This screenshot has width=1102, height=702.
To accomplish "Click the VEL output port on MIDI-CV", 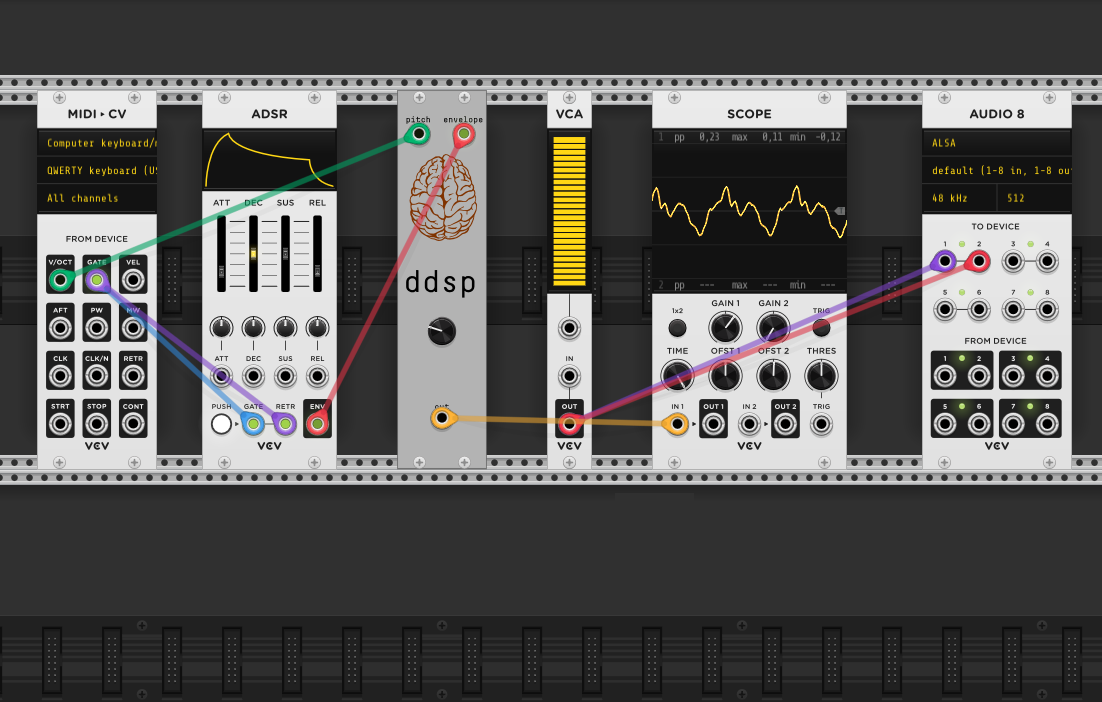I will pyautogui.click(x=133, y=280).
